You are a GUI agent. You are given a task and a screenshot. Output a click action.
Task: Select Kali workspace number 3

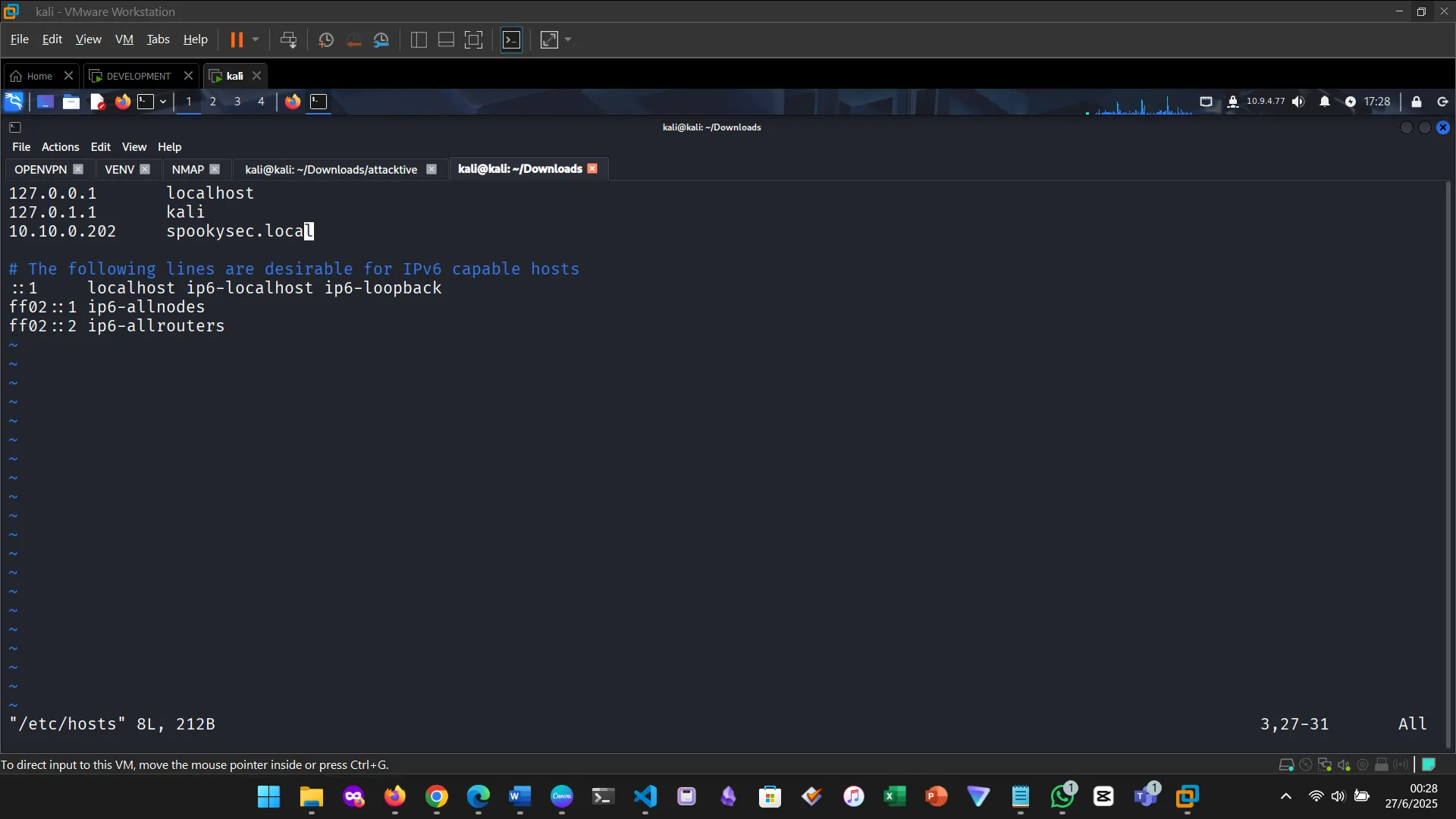(237, 101)
